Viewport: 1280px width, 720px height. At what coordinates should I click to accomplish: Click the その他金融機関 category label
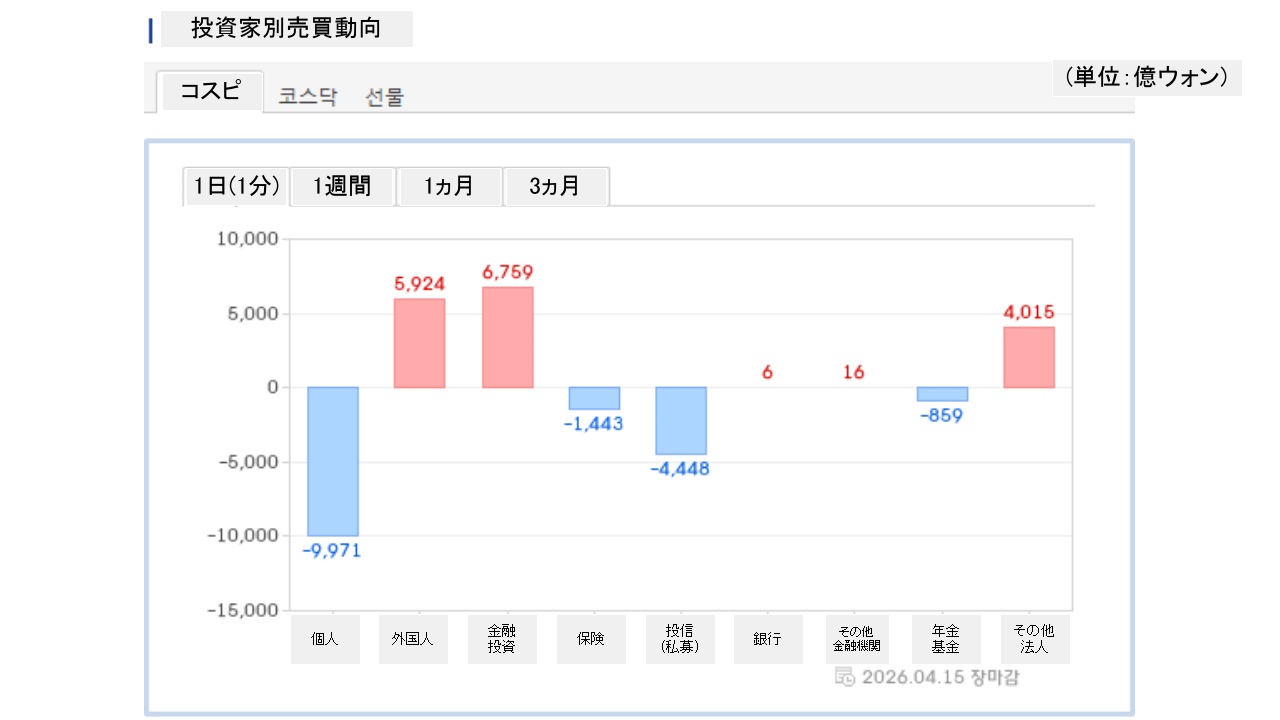pyautogui.click(x=855, y=639)
